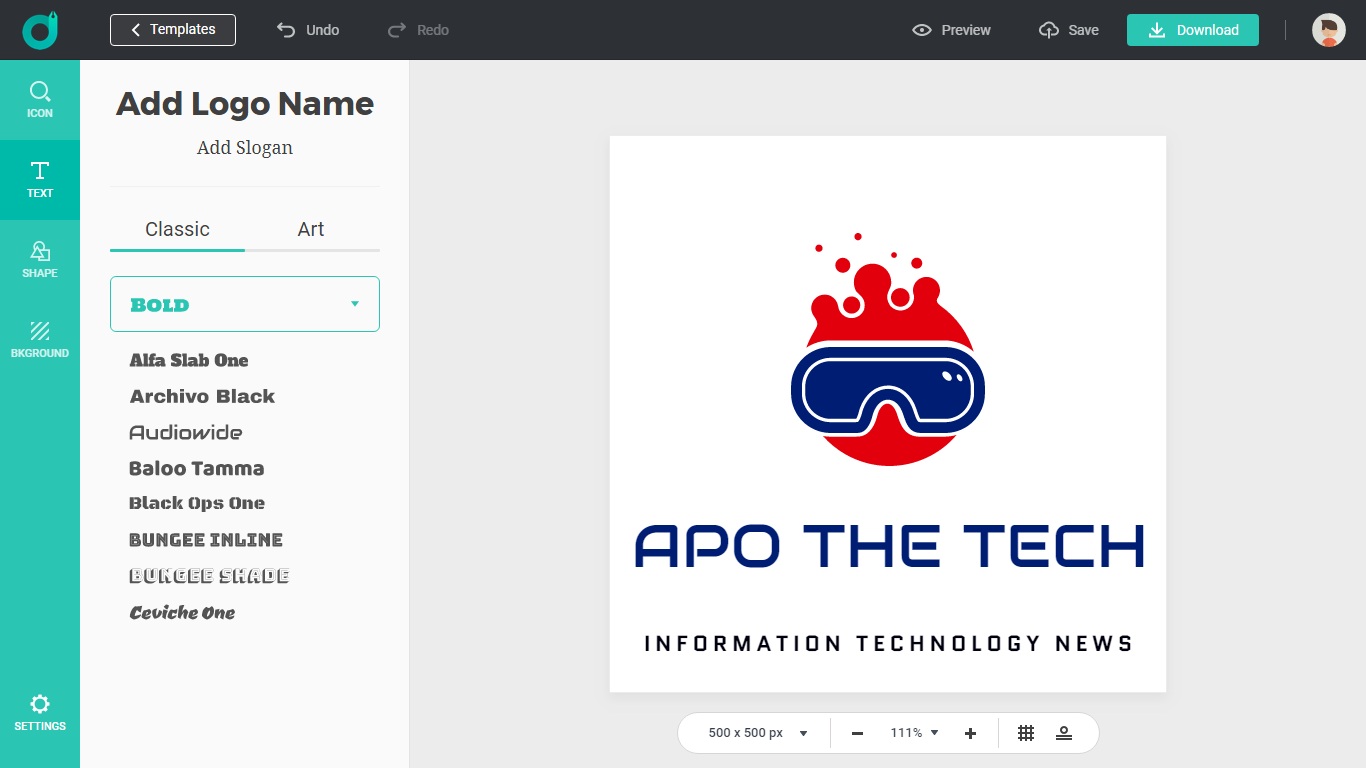Add a slogan text

[x=245, y=148]
